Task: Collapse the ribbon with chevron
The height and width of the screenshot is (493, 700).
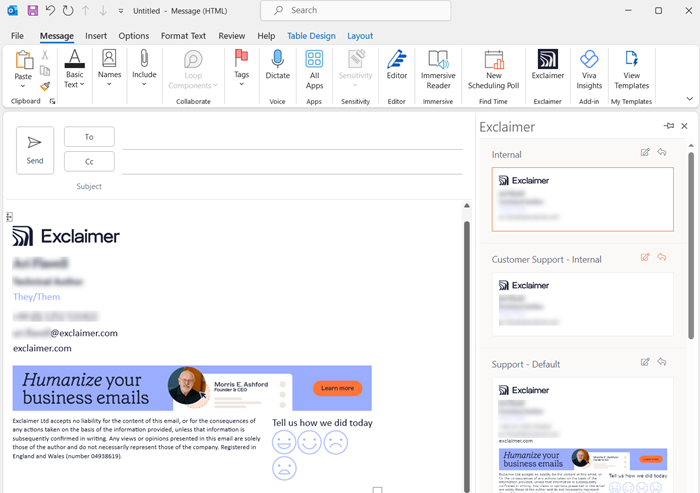Action: coord(690,99)
